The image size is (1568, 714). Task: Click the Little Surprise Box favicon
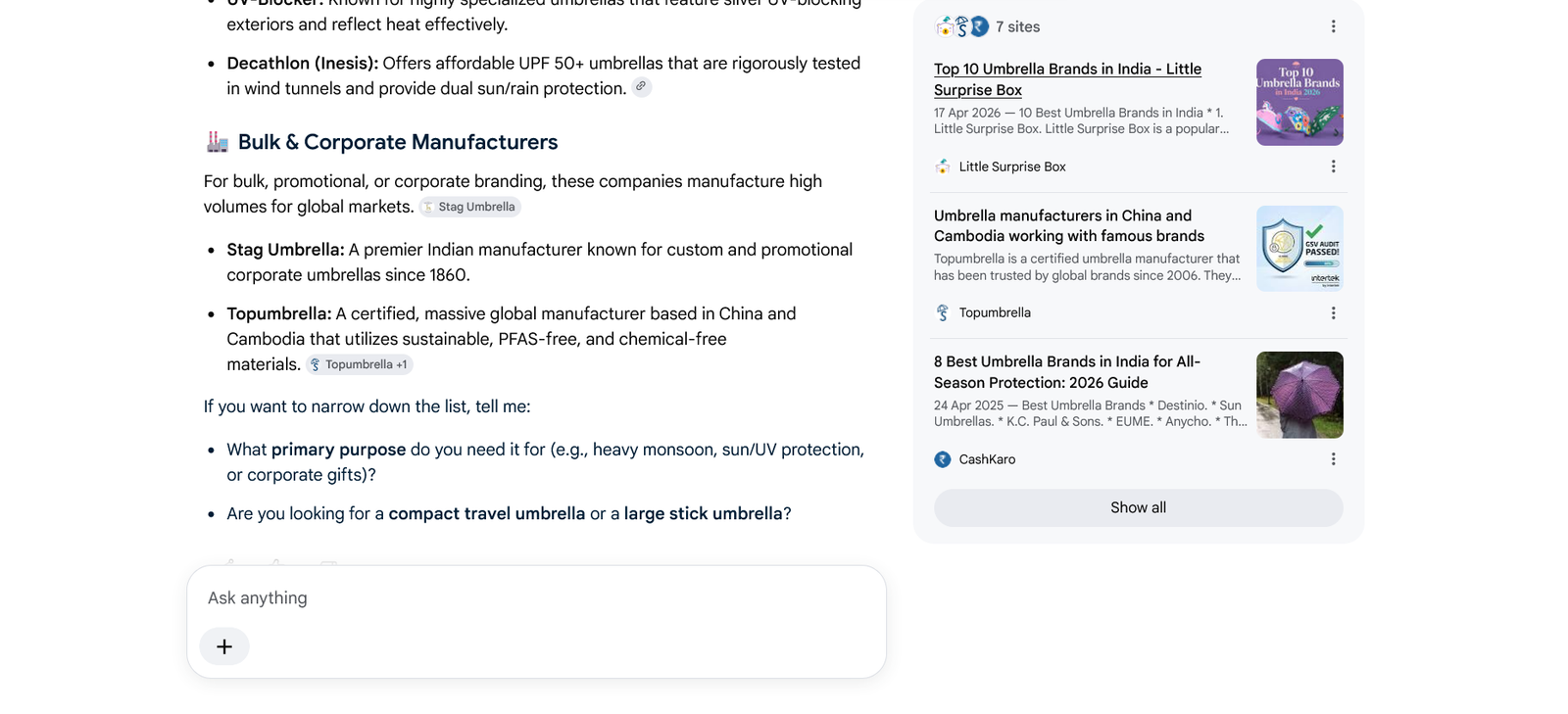click(943, 167)
